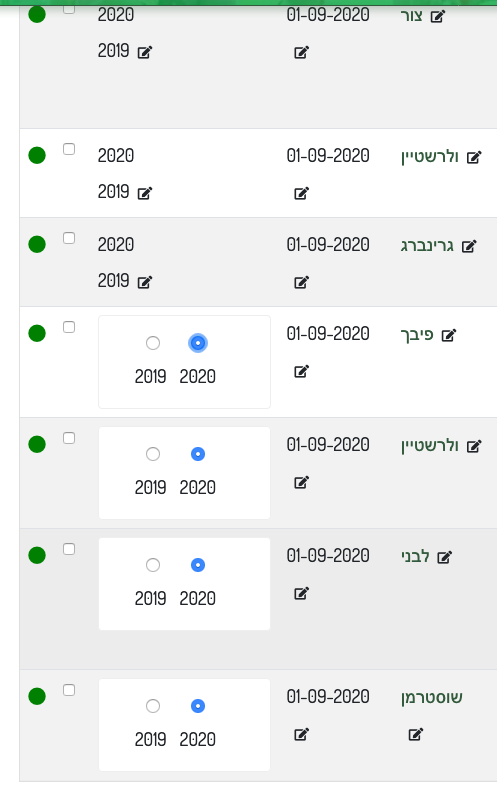
Task: Click the green status dot in the פיבך row
Action: click(x=37, y=333)
